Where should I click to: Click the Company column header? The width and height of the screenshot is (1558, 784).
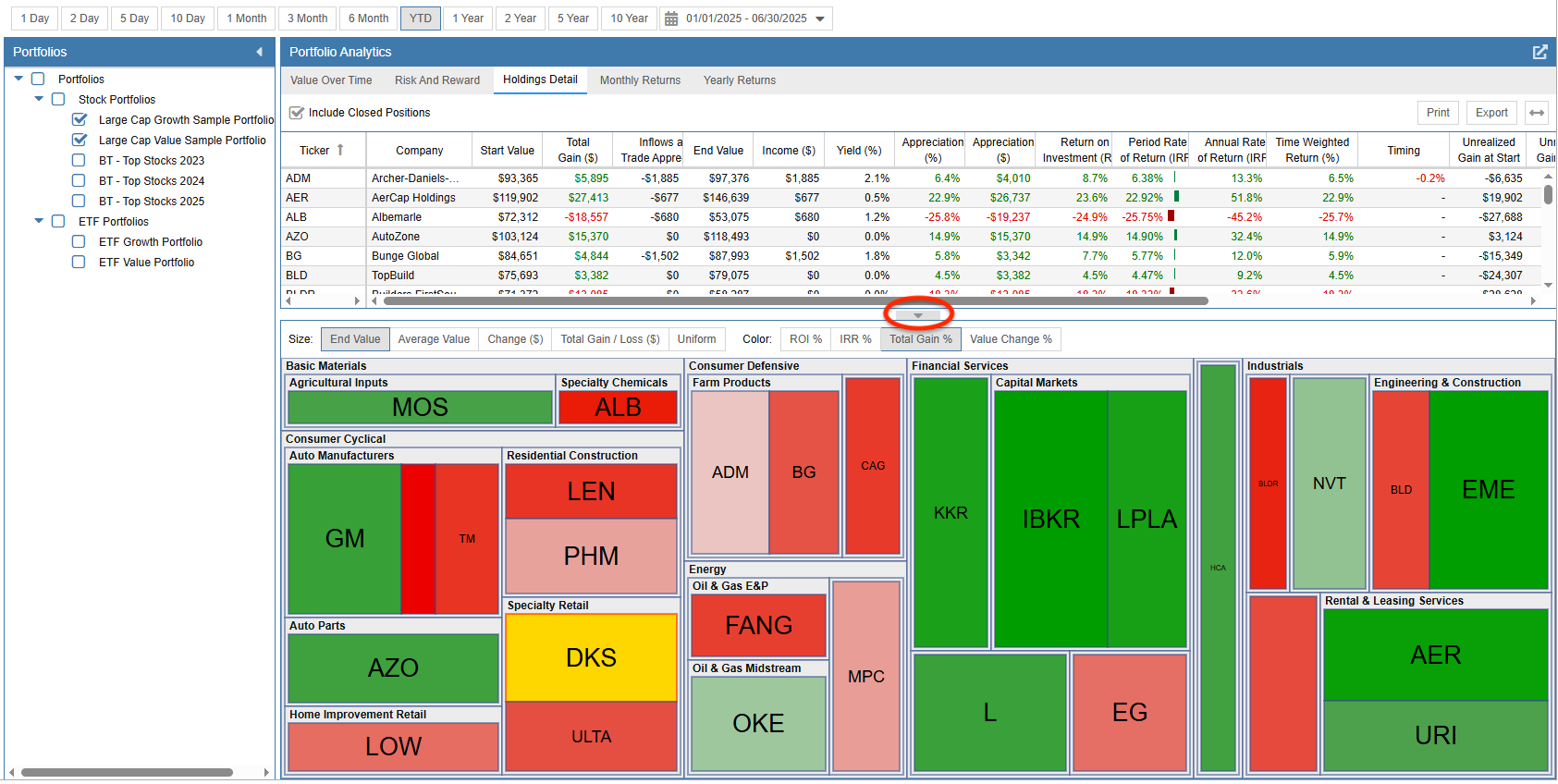point(420,151)
